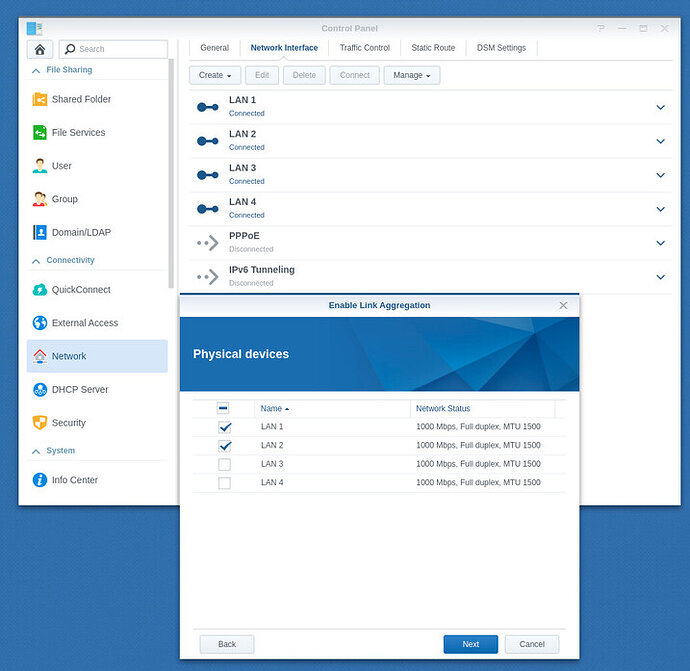
Task: Click the Control Panel title bar app icon
Action: (34, 29)
